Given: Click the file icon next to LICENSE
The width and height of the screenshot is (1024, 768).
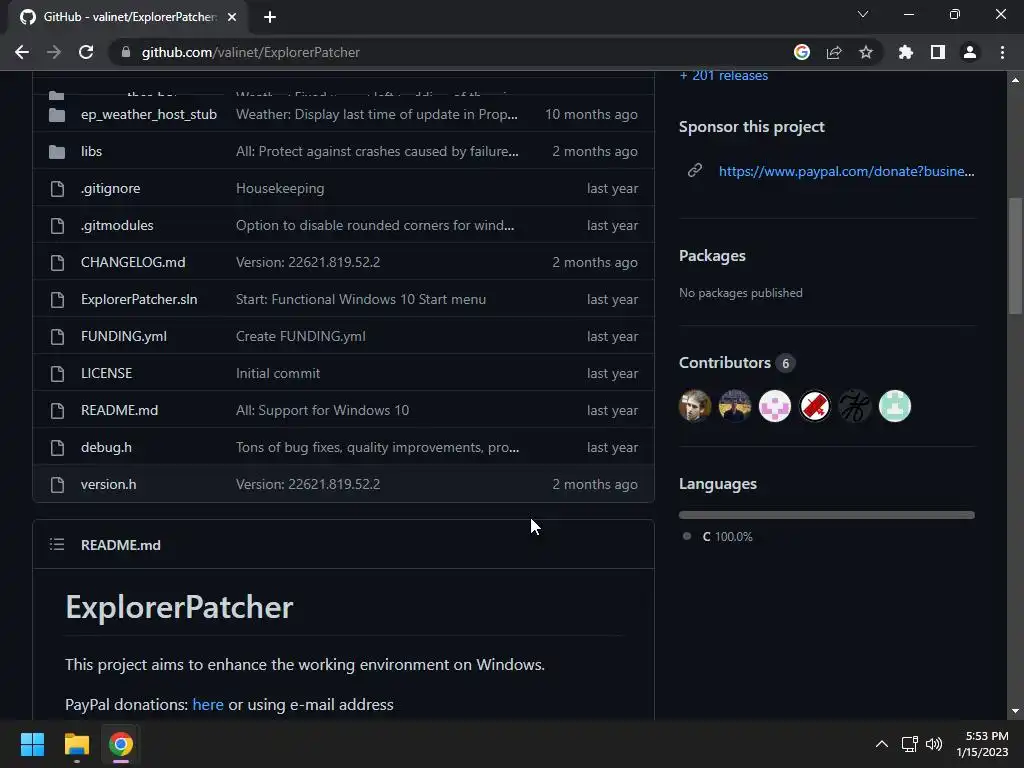Looking at the screenshot, I should pos(57,374).
